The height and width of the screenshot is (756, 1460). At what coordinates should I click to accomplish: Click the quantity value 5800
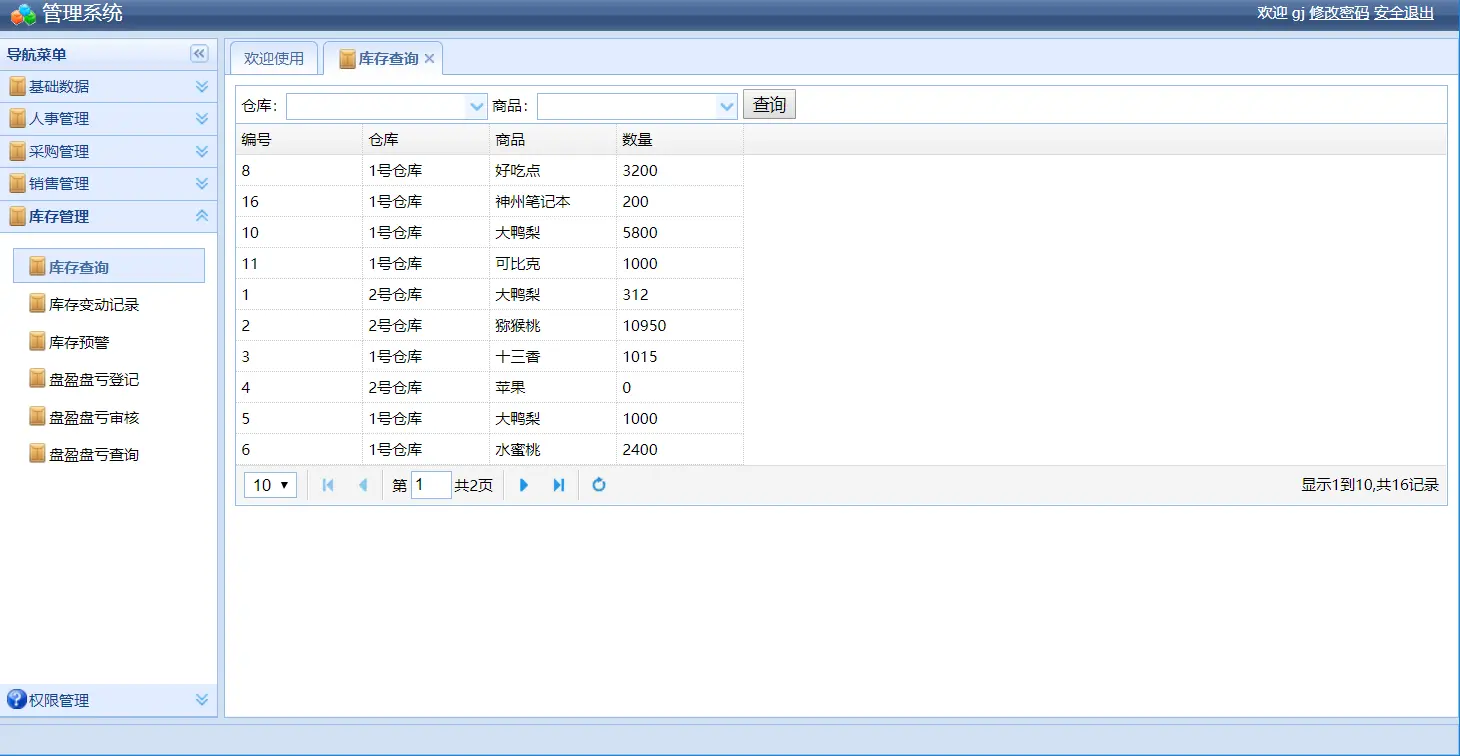pos(640,233)
